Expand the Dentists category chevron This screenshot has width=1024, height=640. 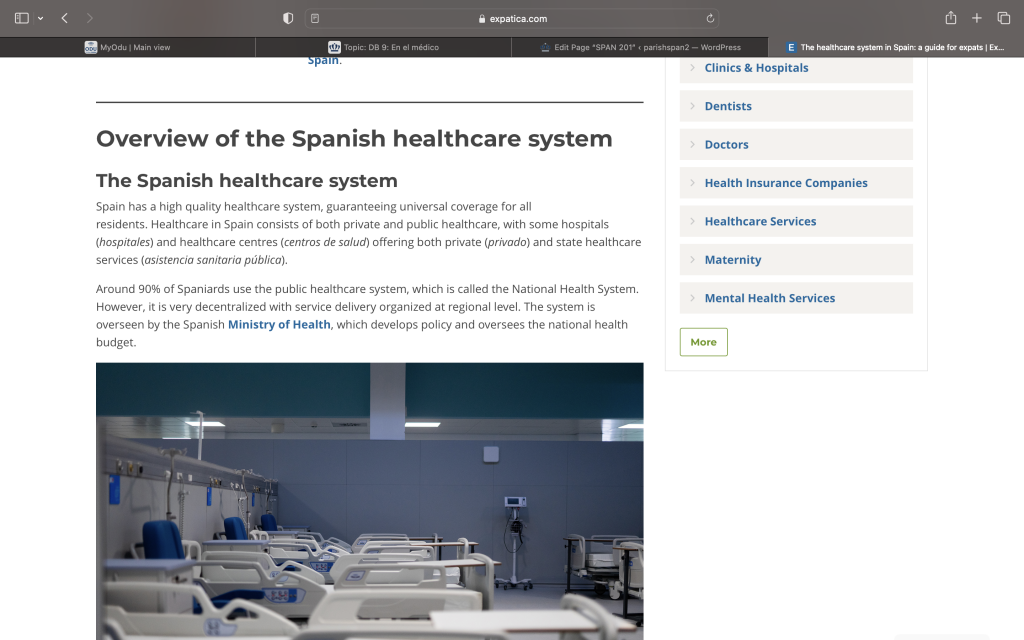(692, 106)
